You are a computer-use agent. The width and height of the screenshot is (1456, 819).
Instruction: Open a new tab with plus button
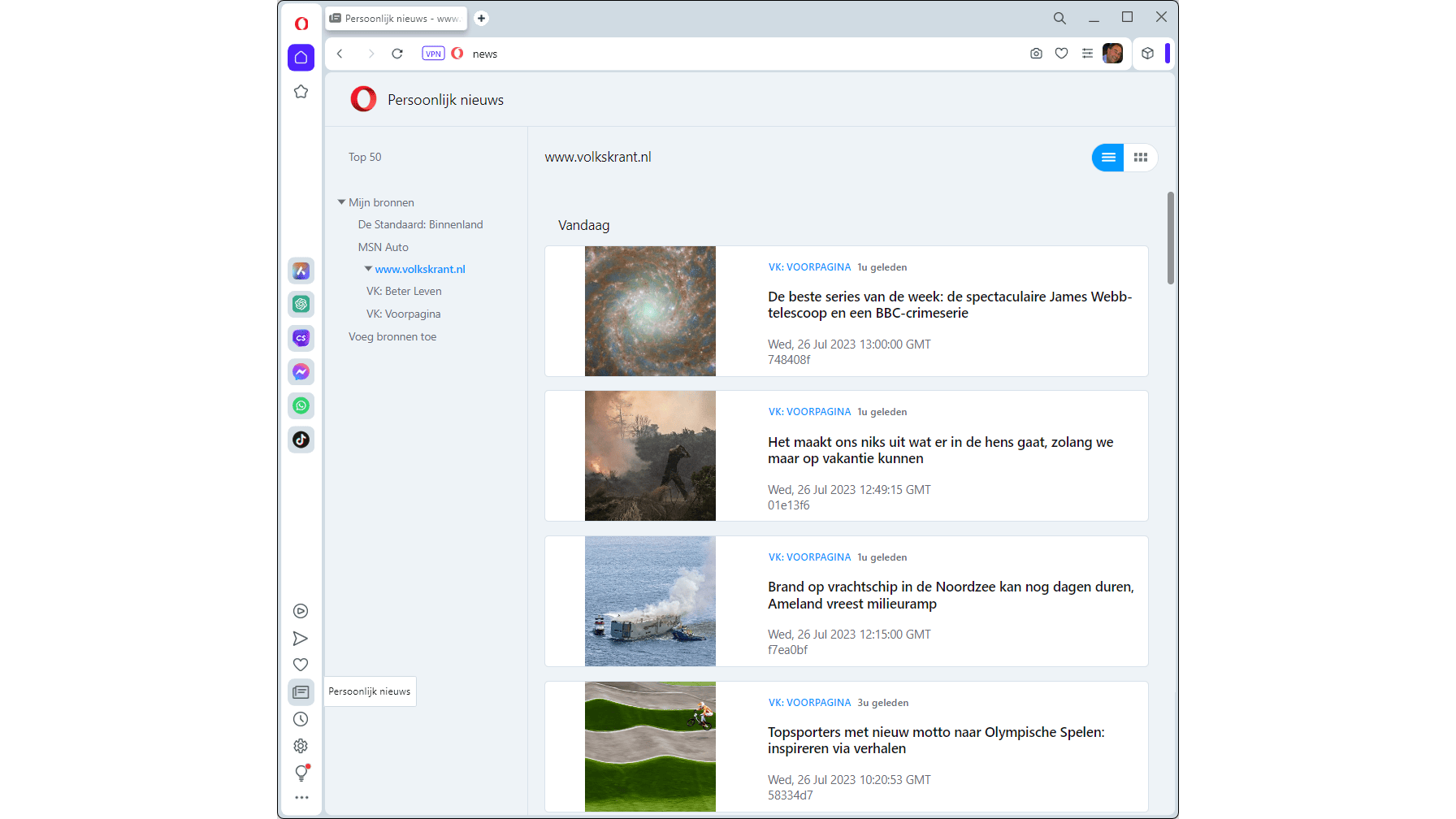pos(481,19)
